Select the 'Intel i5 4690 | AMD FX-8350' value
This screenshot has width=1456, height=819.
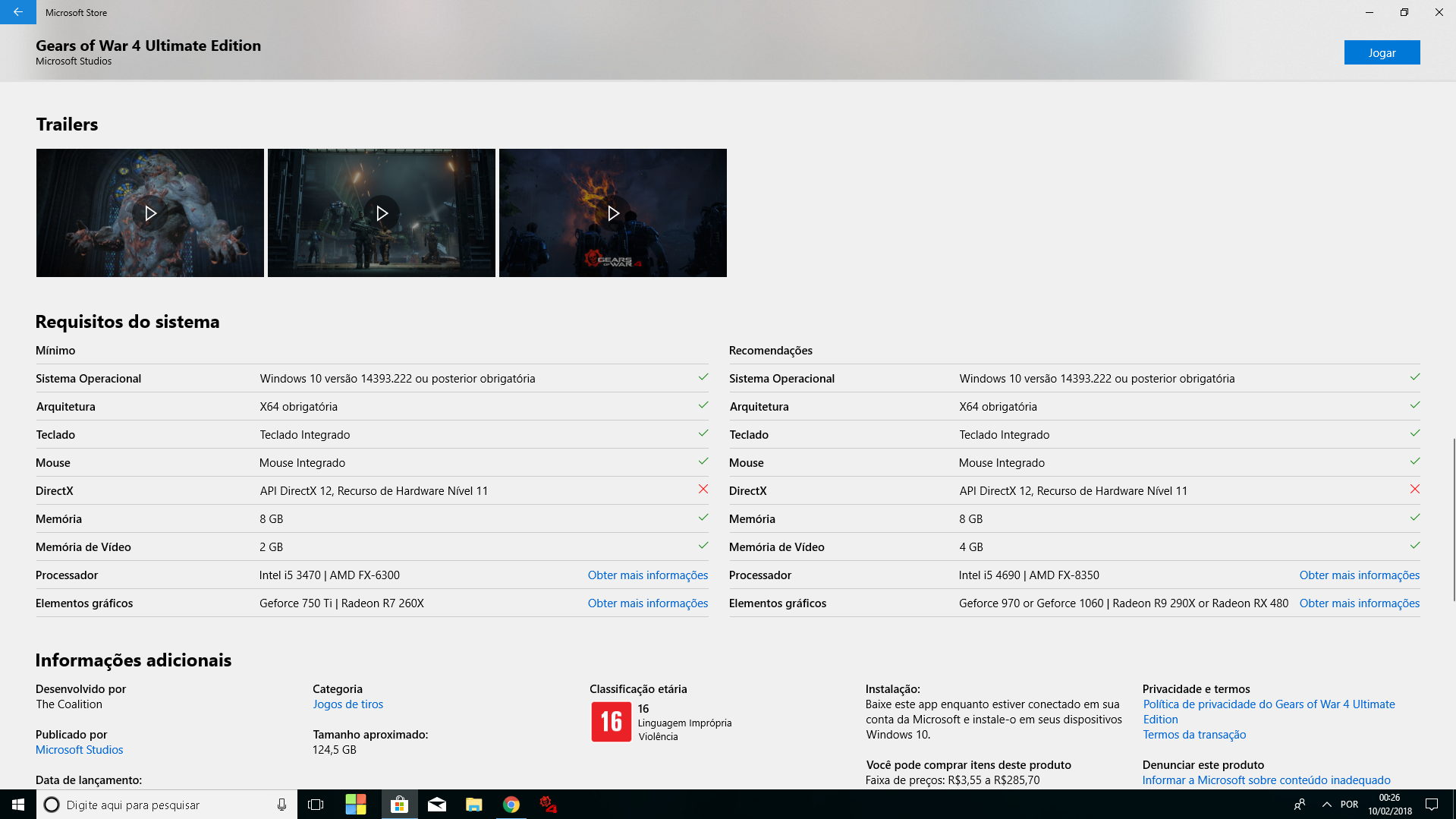(x=1029, y=575)
